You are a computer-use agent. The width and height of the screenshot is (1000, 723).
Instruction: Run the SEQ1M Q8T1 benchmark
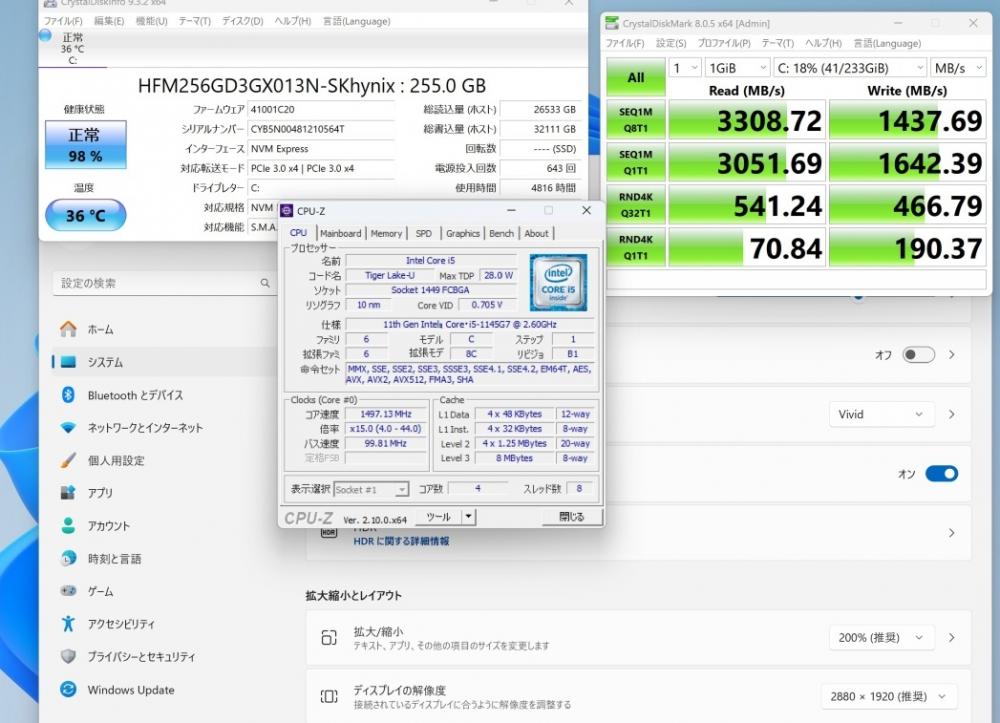636,120
